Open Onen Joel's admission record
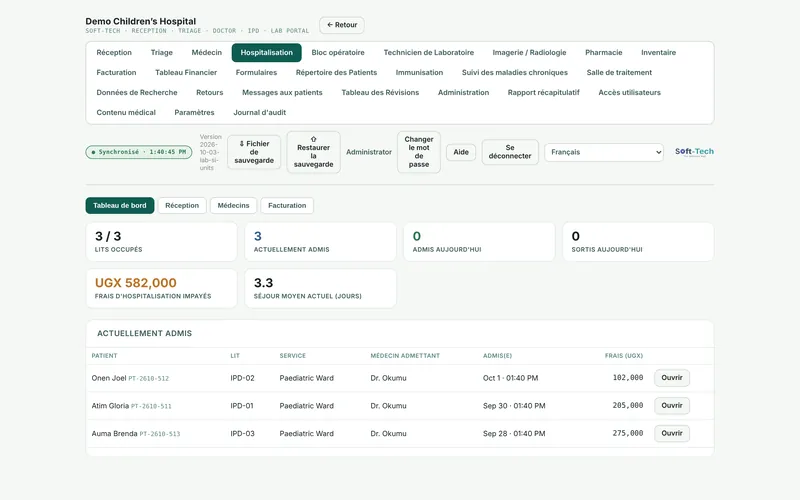Screen dimensions: 800x500 672,378
